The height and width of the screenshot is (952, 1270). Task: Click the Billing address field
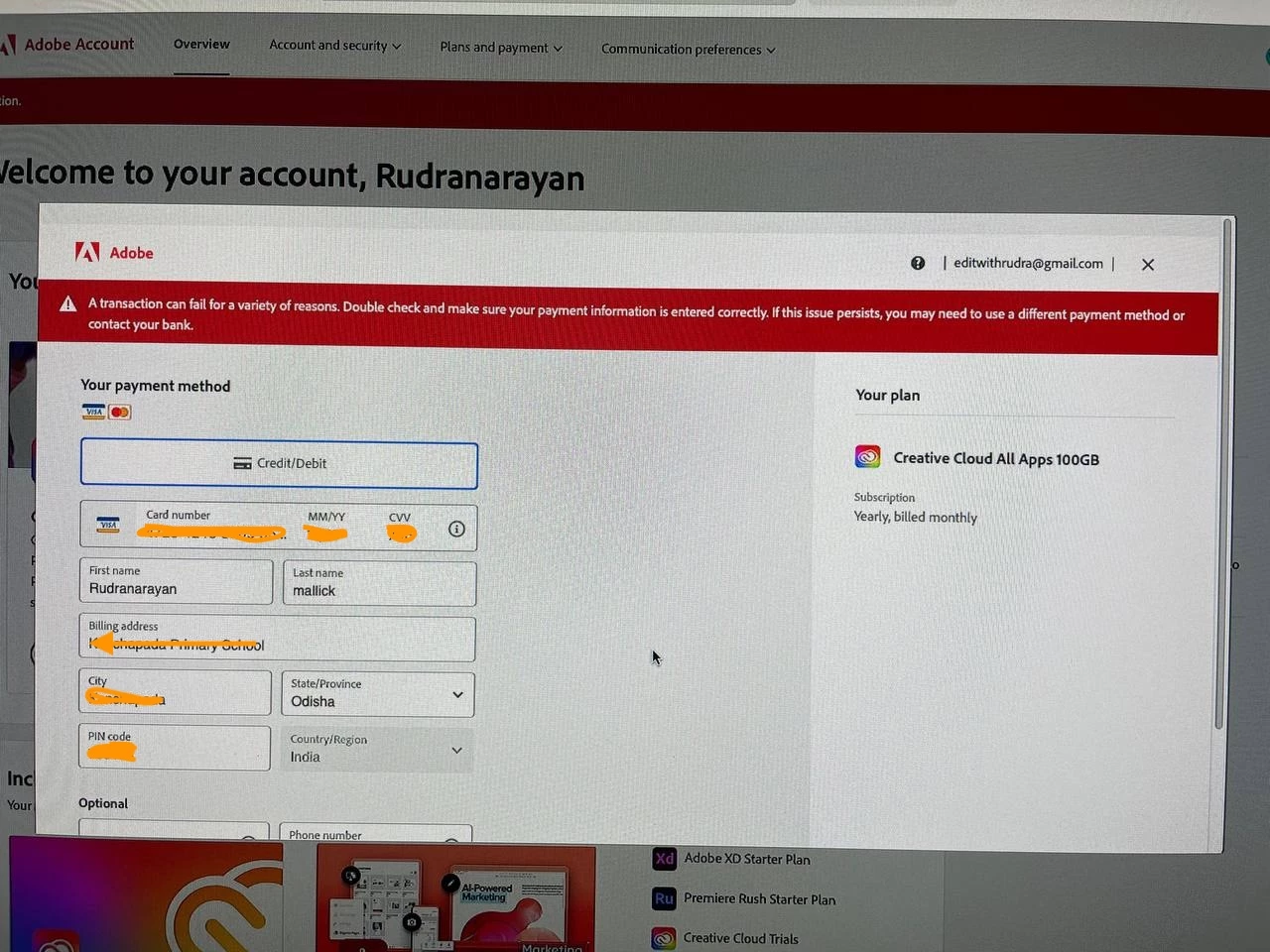point(277,638)
